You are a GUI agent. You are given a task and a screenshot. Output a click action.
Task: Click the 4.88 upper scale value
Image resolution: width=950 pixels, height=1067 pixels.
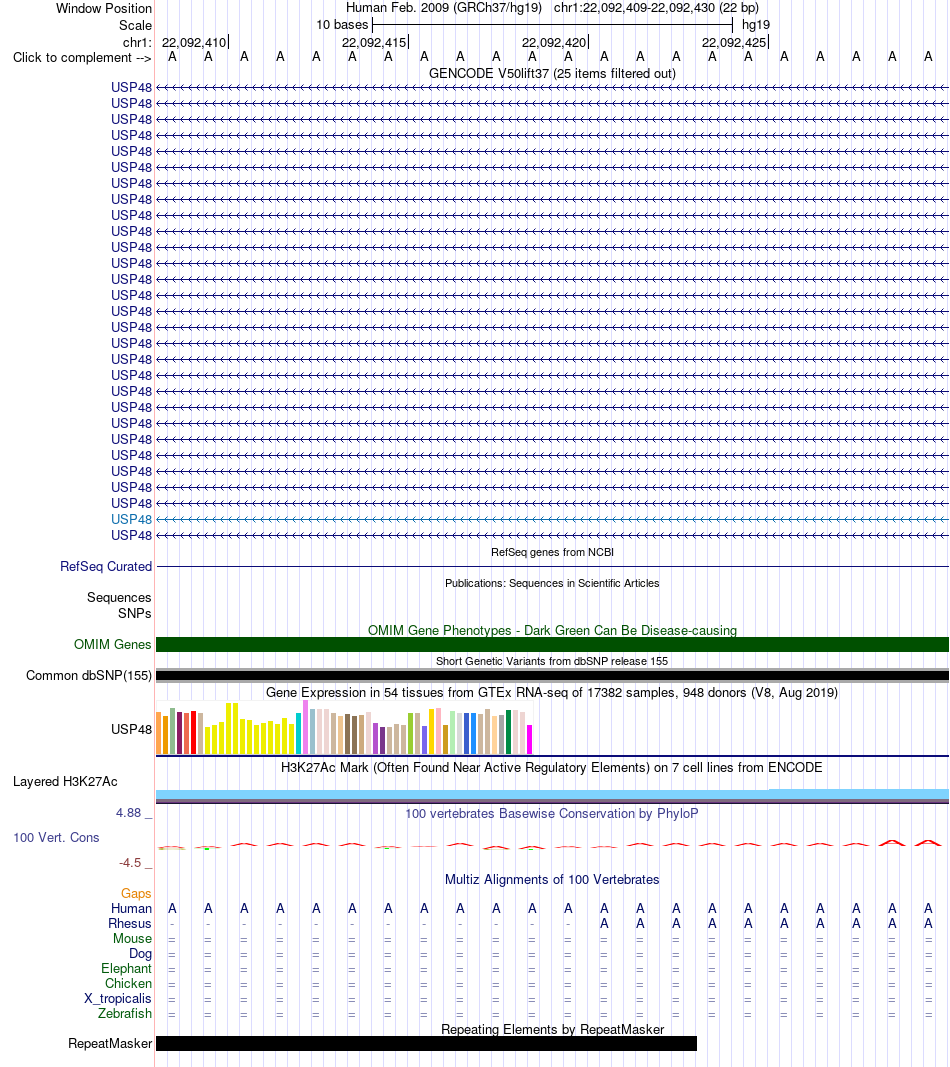(x=128, y=812)
